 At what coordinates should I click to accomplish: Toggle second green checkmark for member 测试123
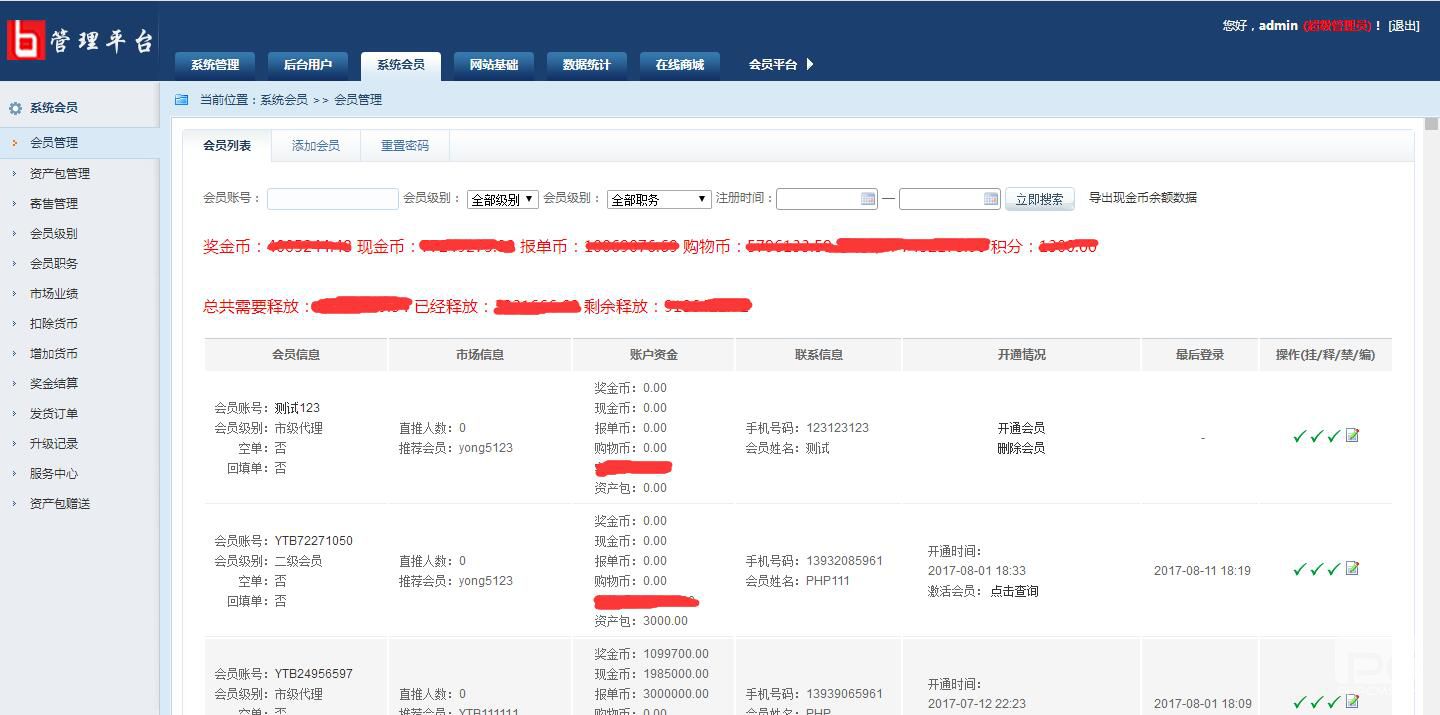1317,436
